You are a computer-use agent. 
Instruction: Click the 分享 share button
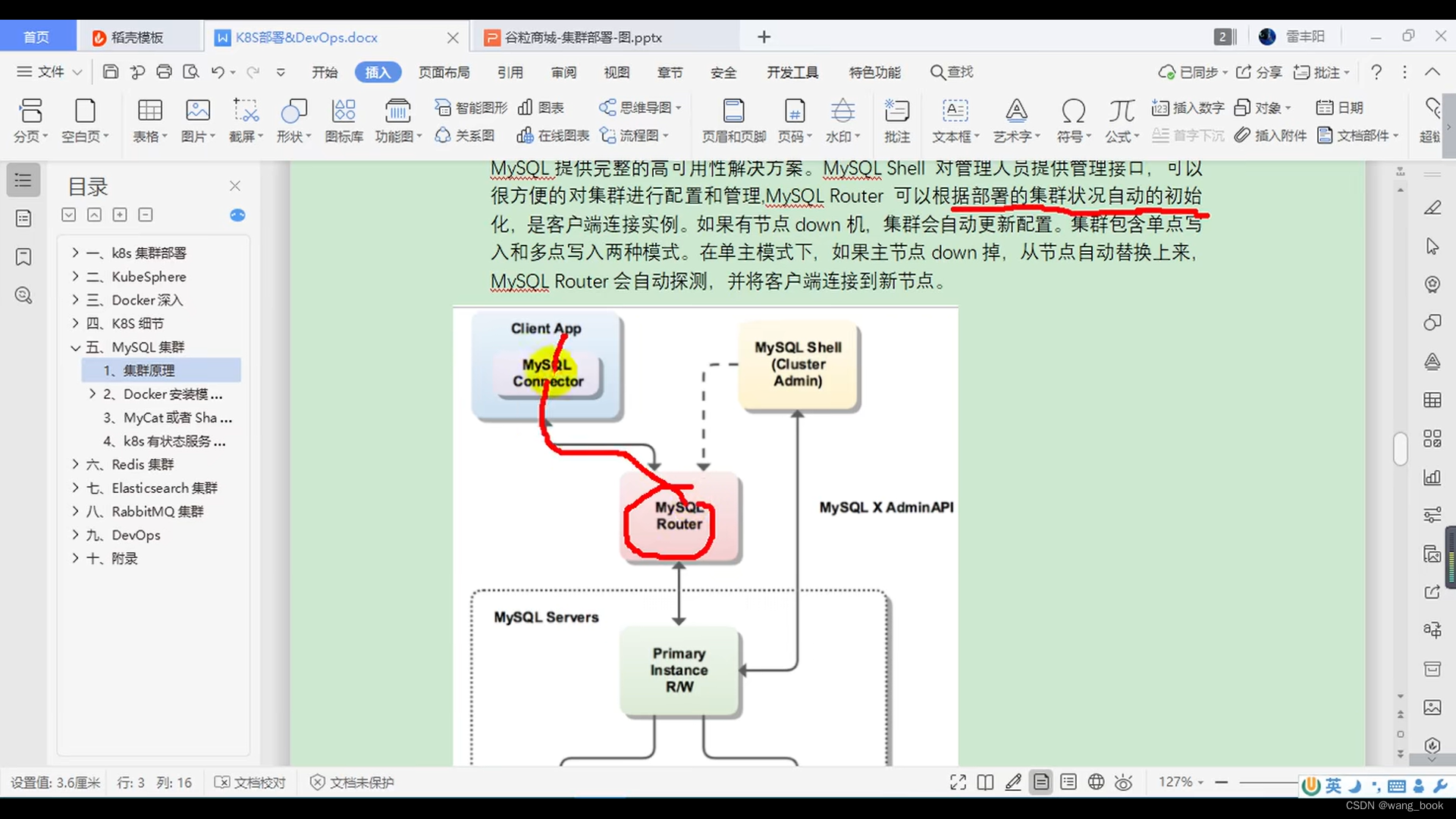tap(1259, 72)
